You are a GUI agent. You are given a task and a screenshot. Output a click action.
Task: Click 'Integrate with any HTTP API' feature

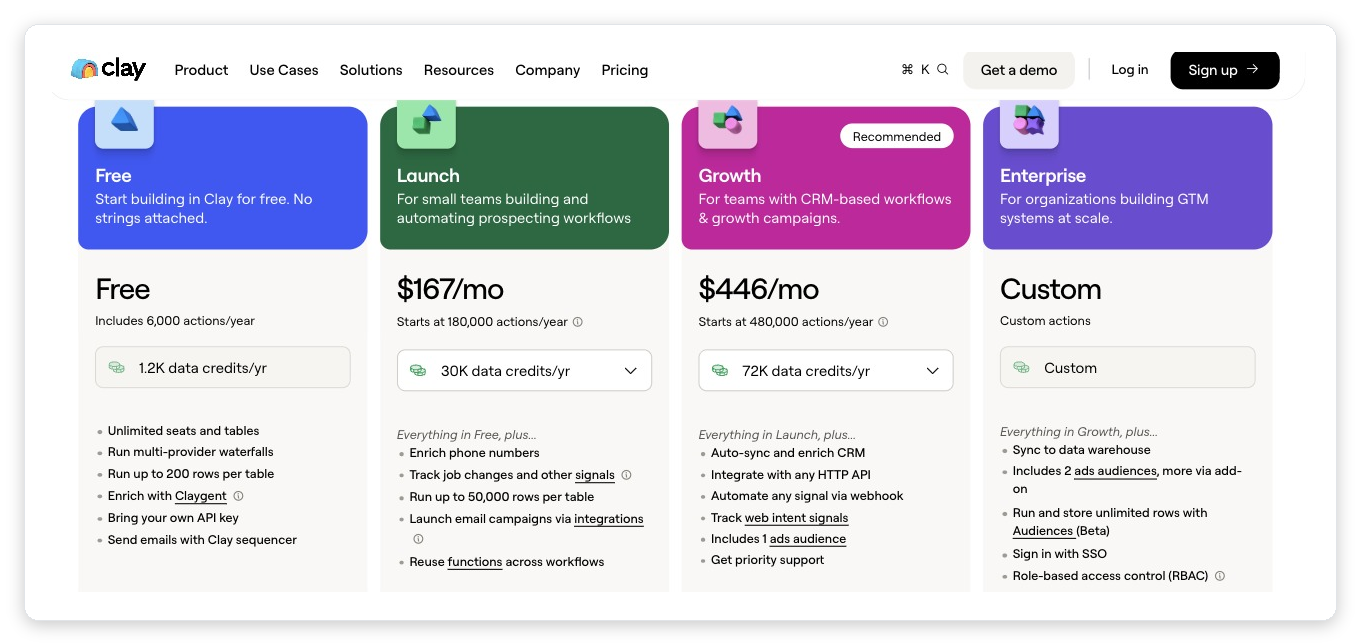tap(791, 475)
